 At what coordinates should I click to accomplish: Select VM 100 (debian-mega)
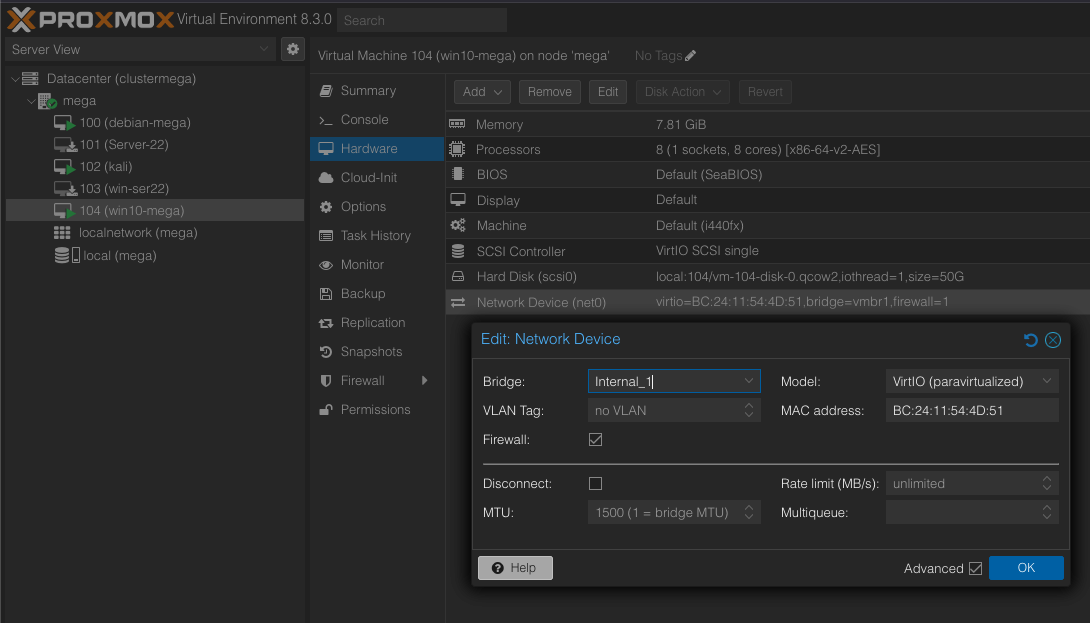[135, 123]
